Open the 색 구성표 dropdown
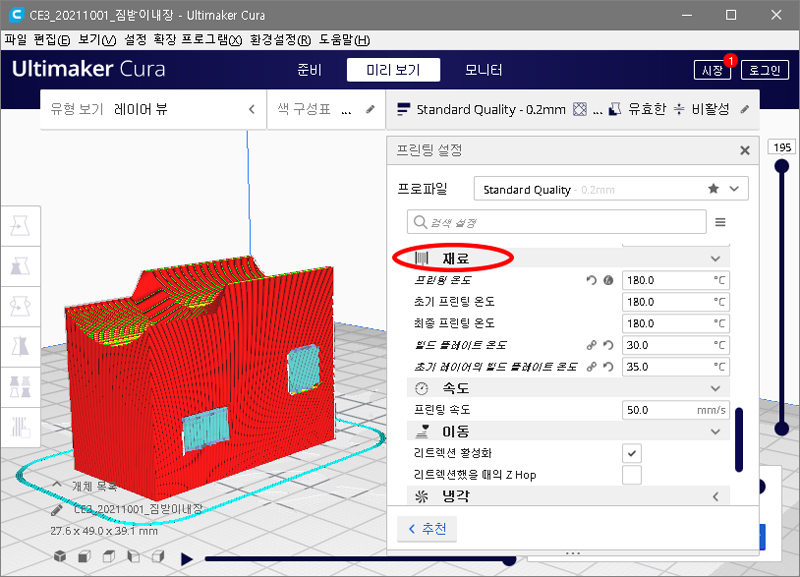Screen dimensions: 800x577 tap(326, 109)
